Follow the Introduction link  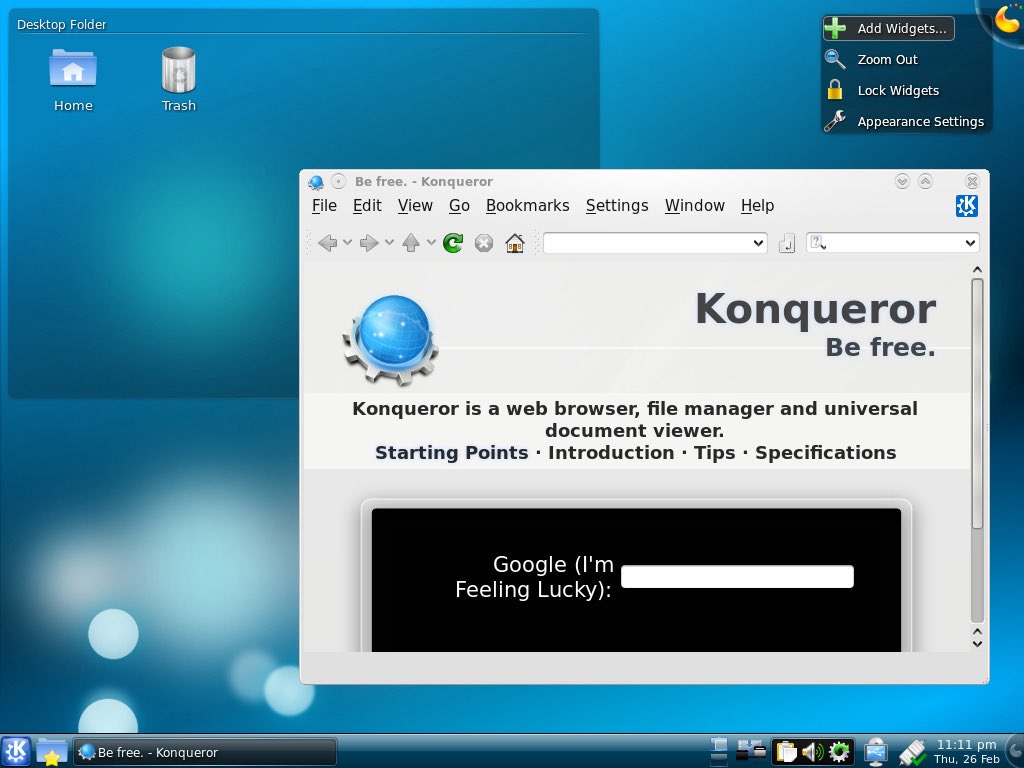(611, 453)
